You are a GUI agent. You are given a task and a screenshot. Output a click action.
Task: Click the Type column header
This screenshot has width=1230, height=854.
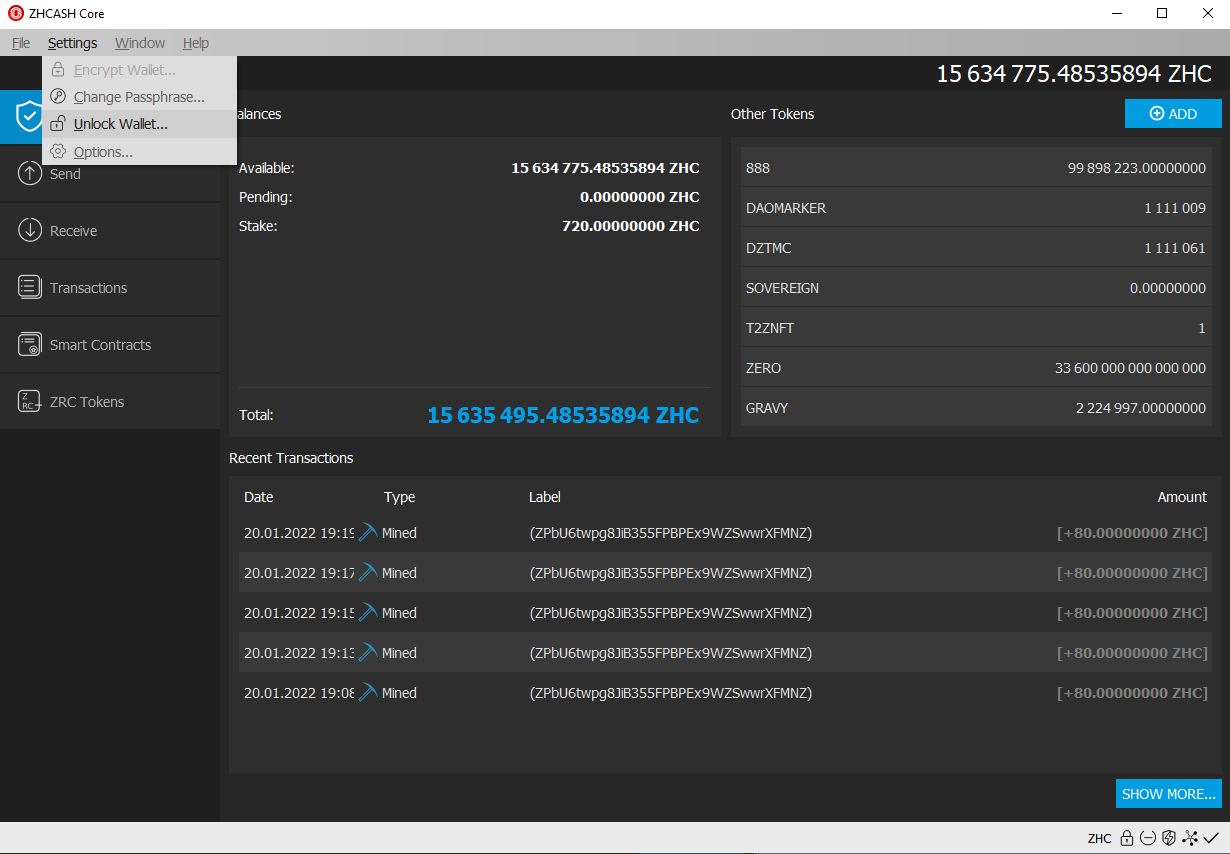tap(399, 497)
